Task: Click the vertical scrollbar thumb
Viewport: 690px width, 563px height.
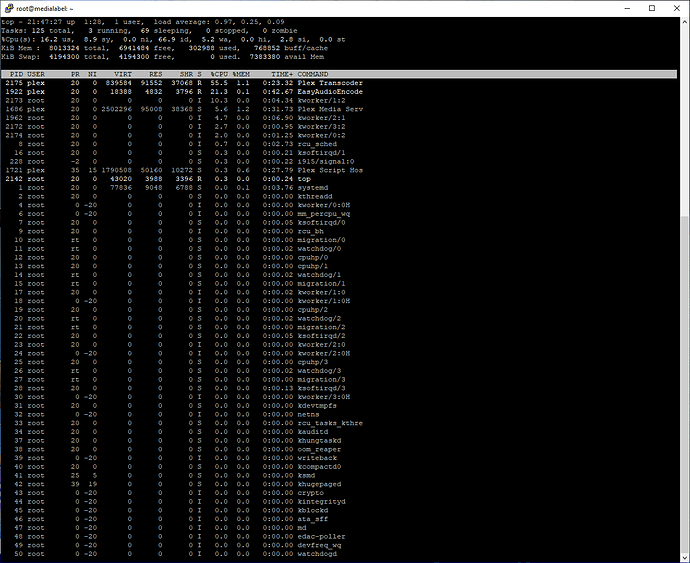Action: tap(685, 385)
